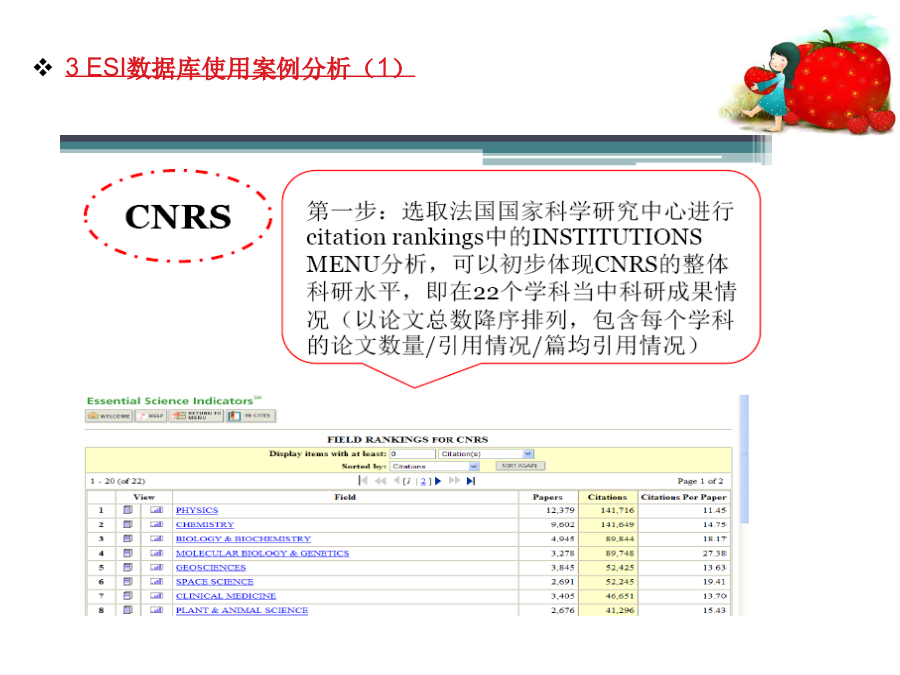Image resolution: width=900 pixels, height=675 pixels.
Task: Open the HELP toolbar button
Action: 151,416
